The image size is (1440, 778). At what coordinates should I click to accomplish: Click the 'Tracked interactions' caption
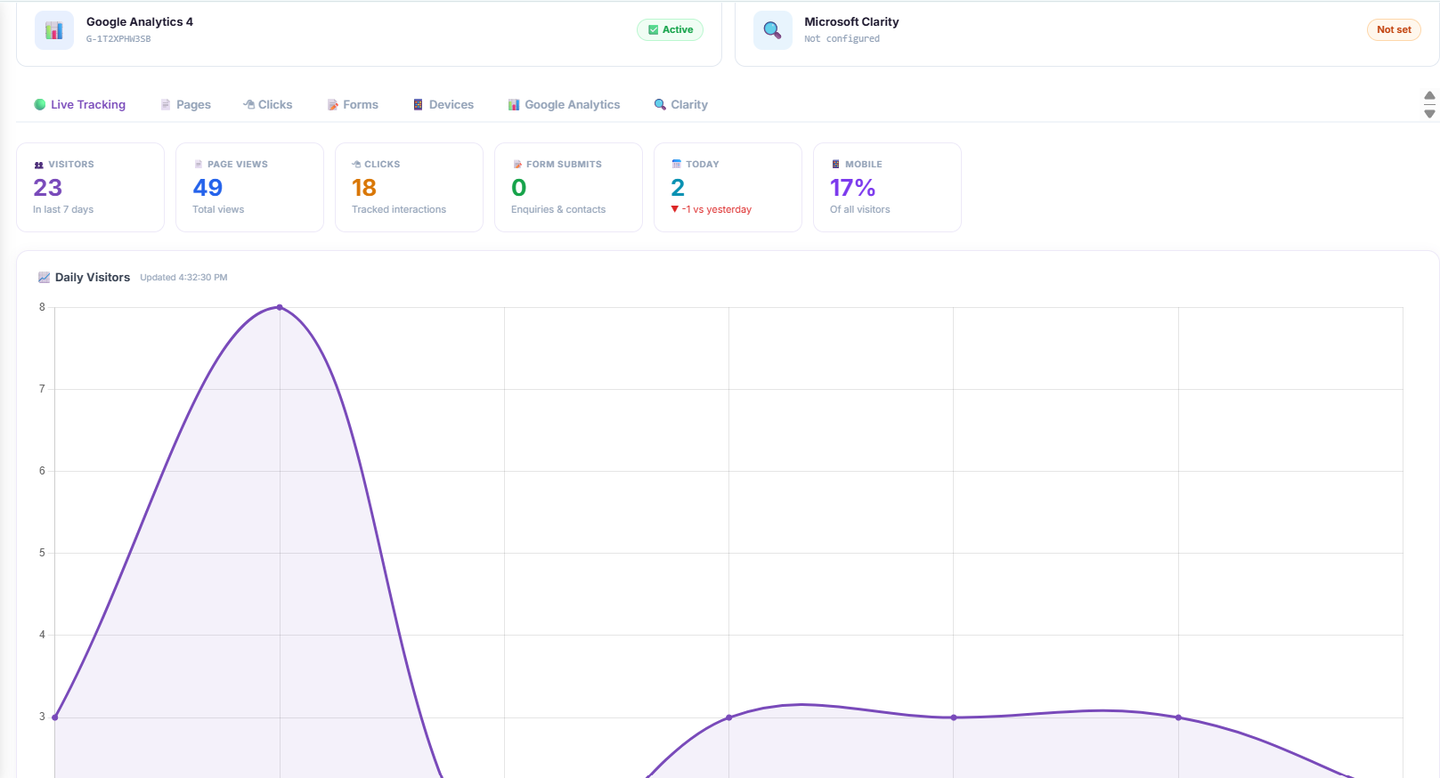(x=399, y=210)
